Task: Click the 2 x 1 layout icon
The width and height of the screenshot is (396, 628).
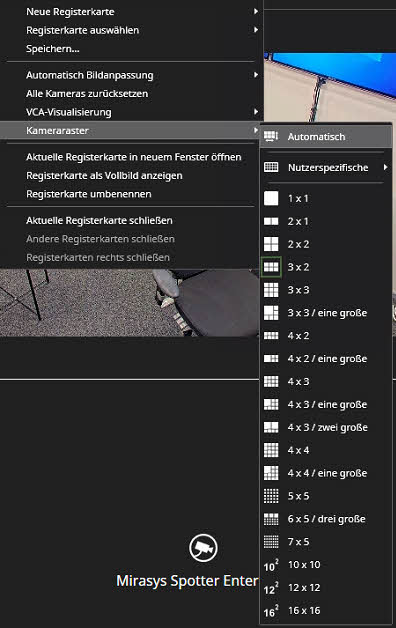Action: click(x=271, y=221)
